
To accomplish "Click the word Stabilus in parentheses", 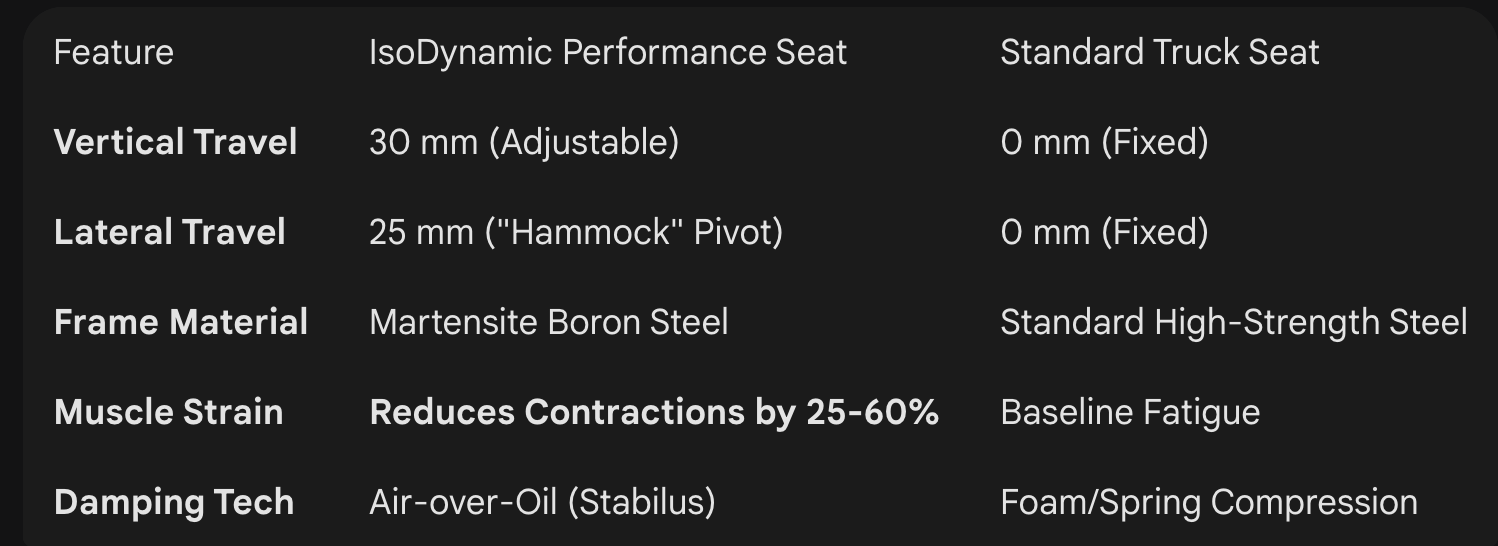I will [x=642, y=502].
